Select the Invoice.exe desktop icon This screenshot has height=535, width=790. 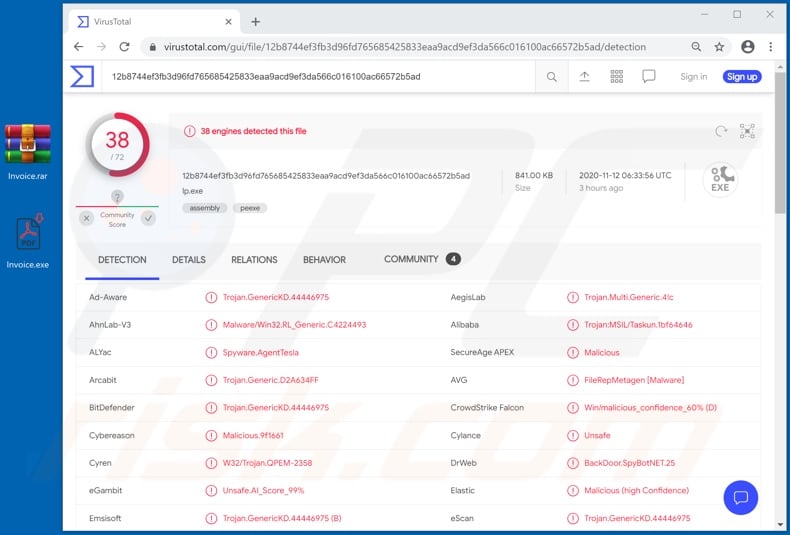[x=28, y=241]
